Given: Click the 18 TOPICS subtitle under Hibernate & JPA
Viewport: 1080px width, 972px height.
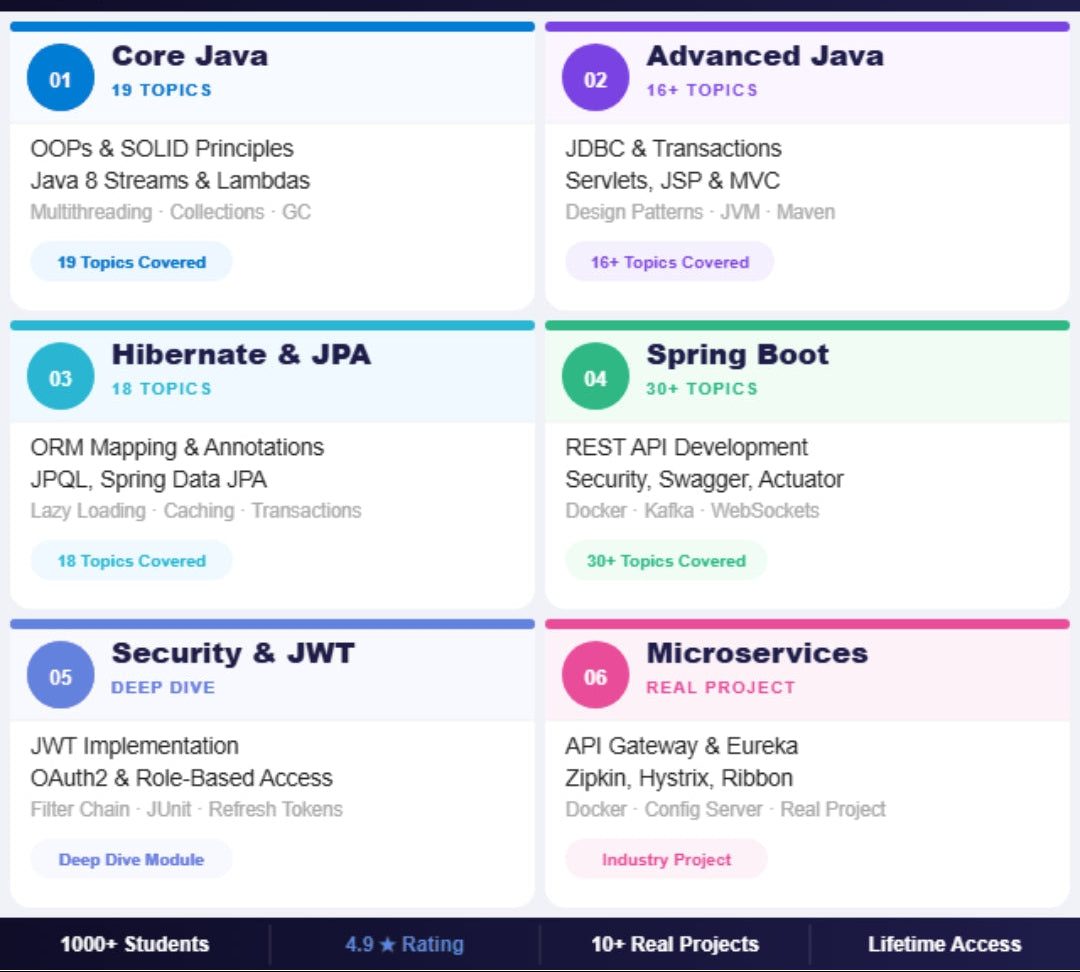Looking at the screenshot, I should (x=162, y=389).
